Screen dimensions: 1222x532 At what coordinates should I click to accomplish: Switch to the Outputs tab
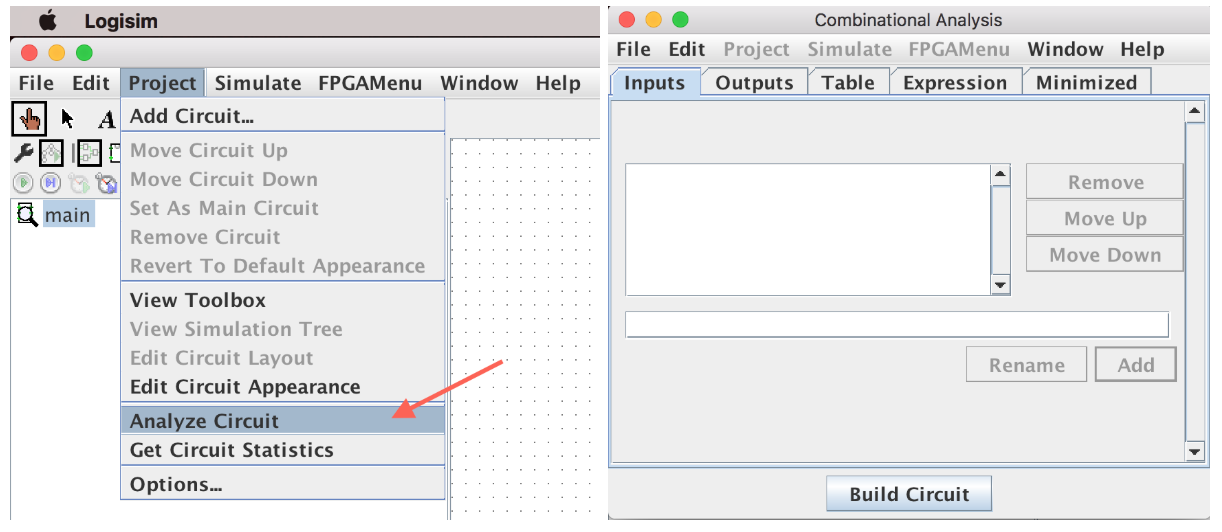pyautogui.click(x=754, y=83)
